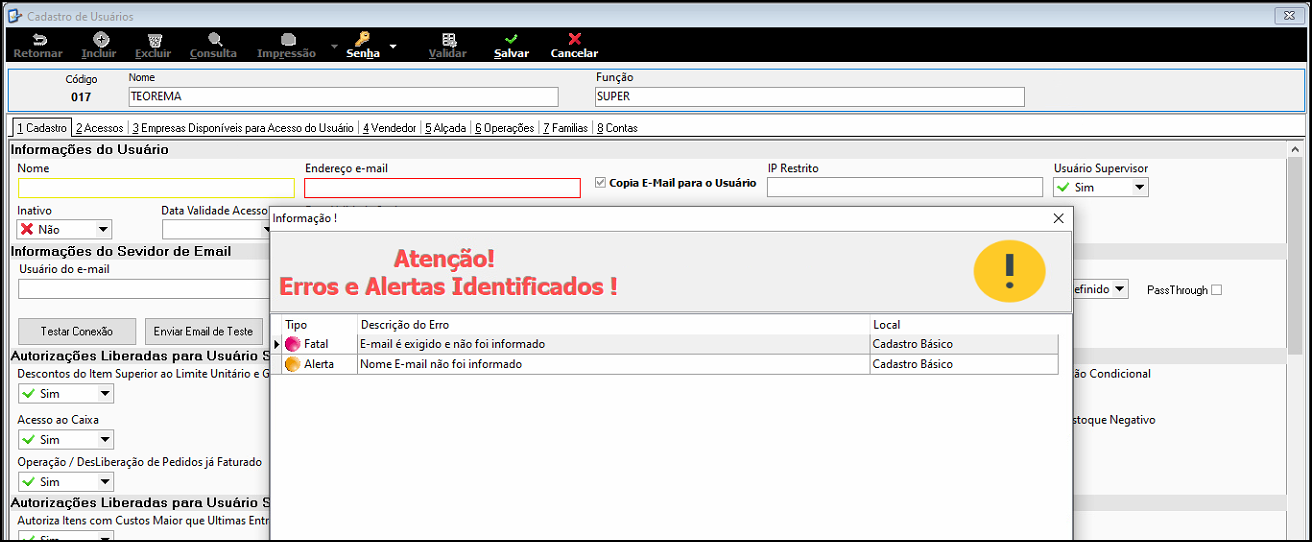Click the Local column header
The width and height of the screenshot is (1312, 542).
click(964, 325)
